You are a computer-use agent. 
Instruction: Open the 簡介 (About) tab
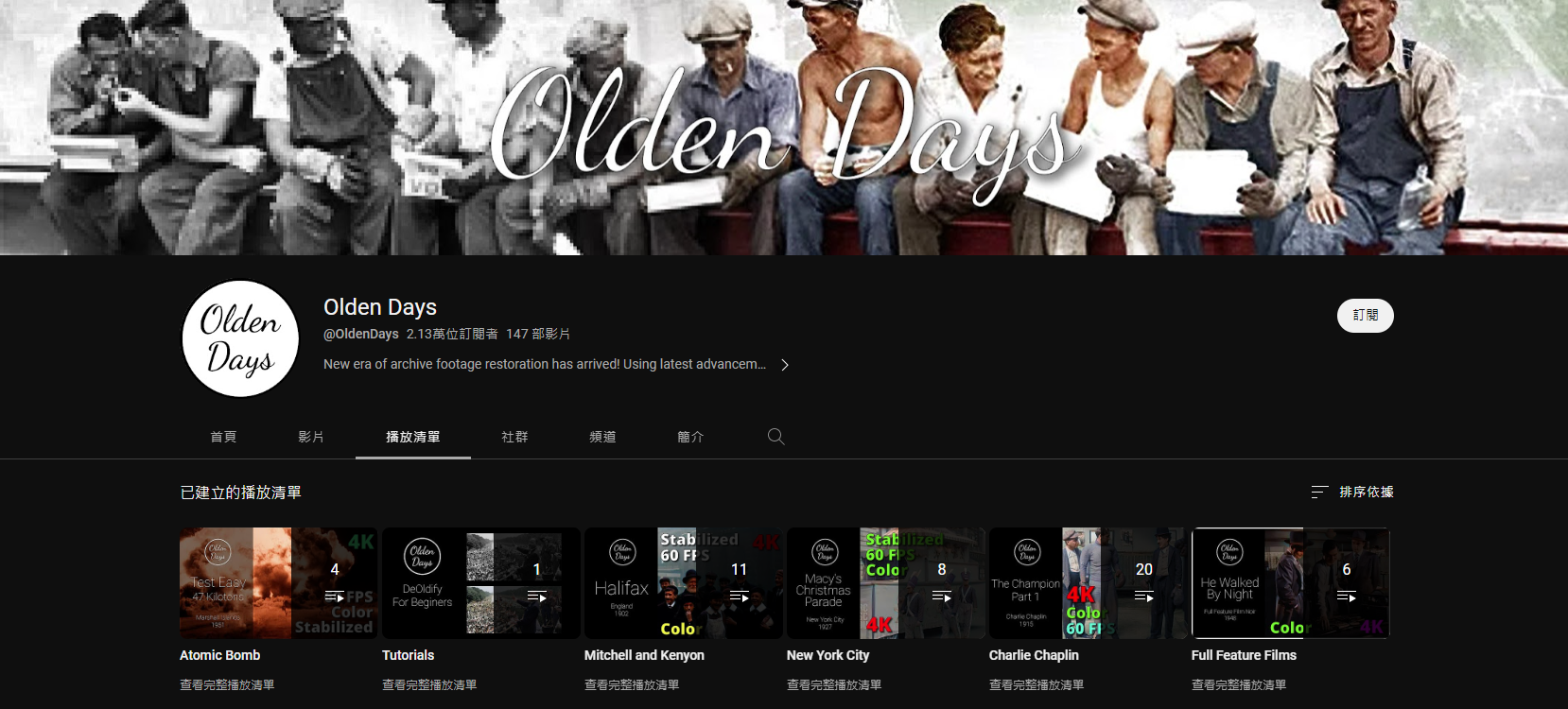[x=690, y=437]
